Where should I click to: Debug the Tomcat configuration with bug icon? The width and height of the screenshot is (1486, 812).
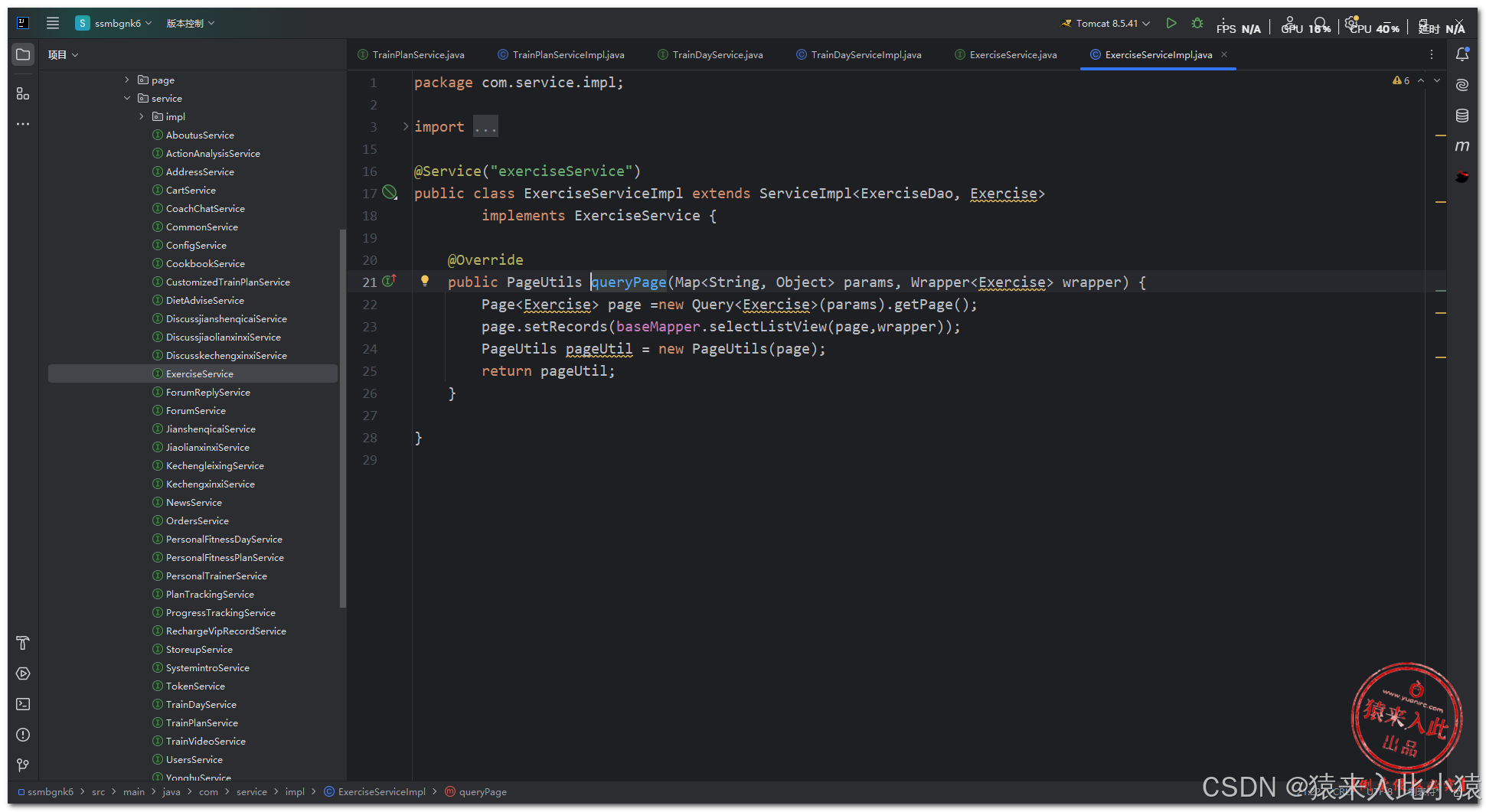point(1197,23)
